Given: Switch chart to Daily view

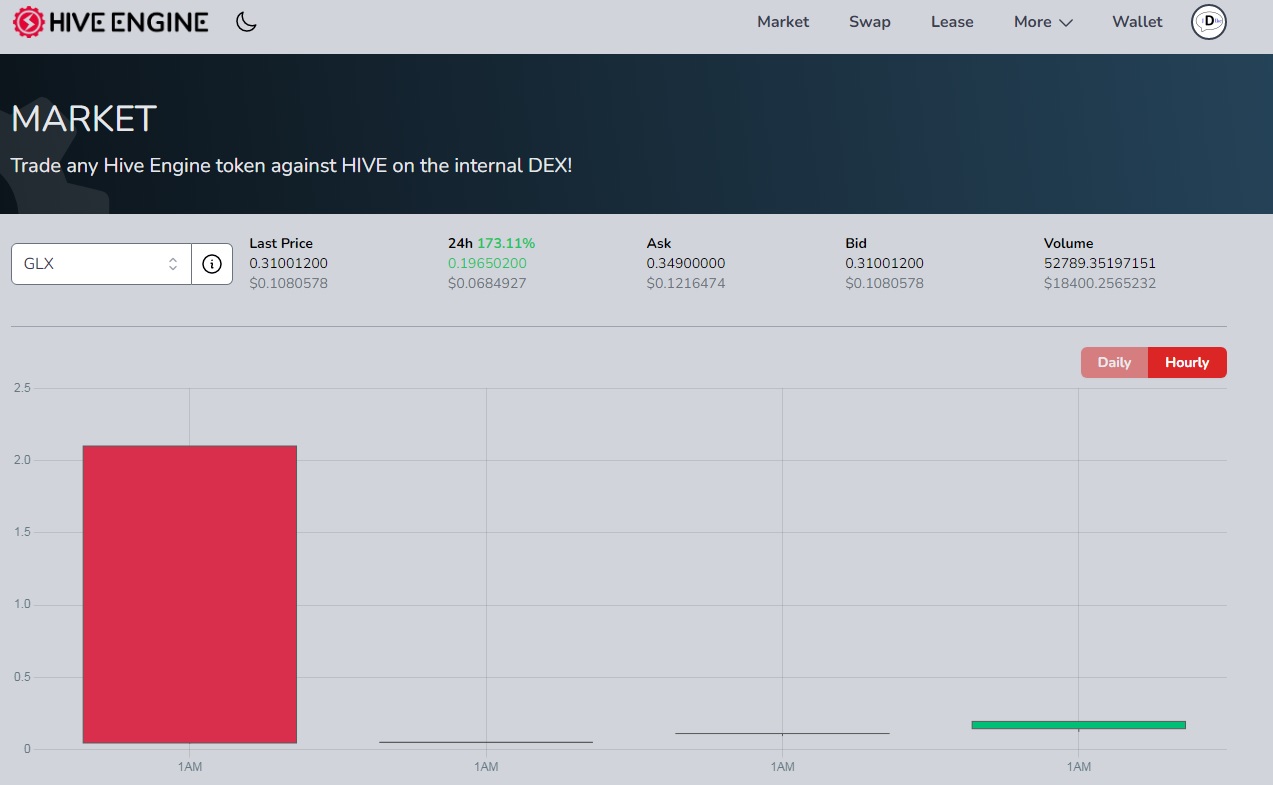Looking at the screenshot, I should (1114, 362).
